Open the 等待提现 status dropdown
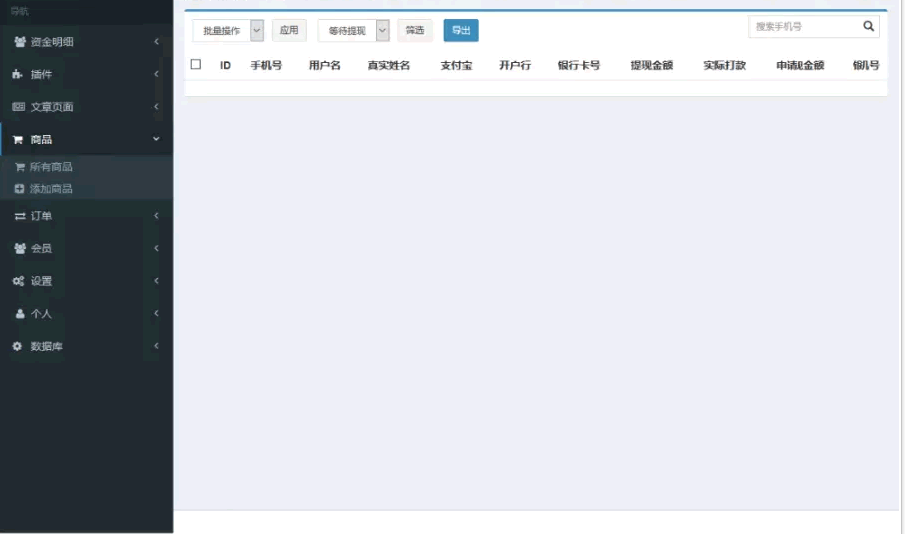905x534 pixels. tap(353, 31)
